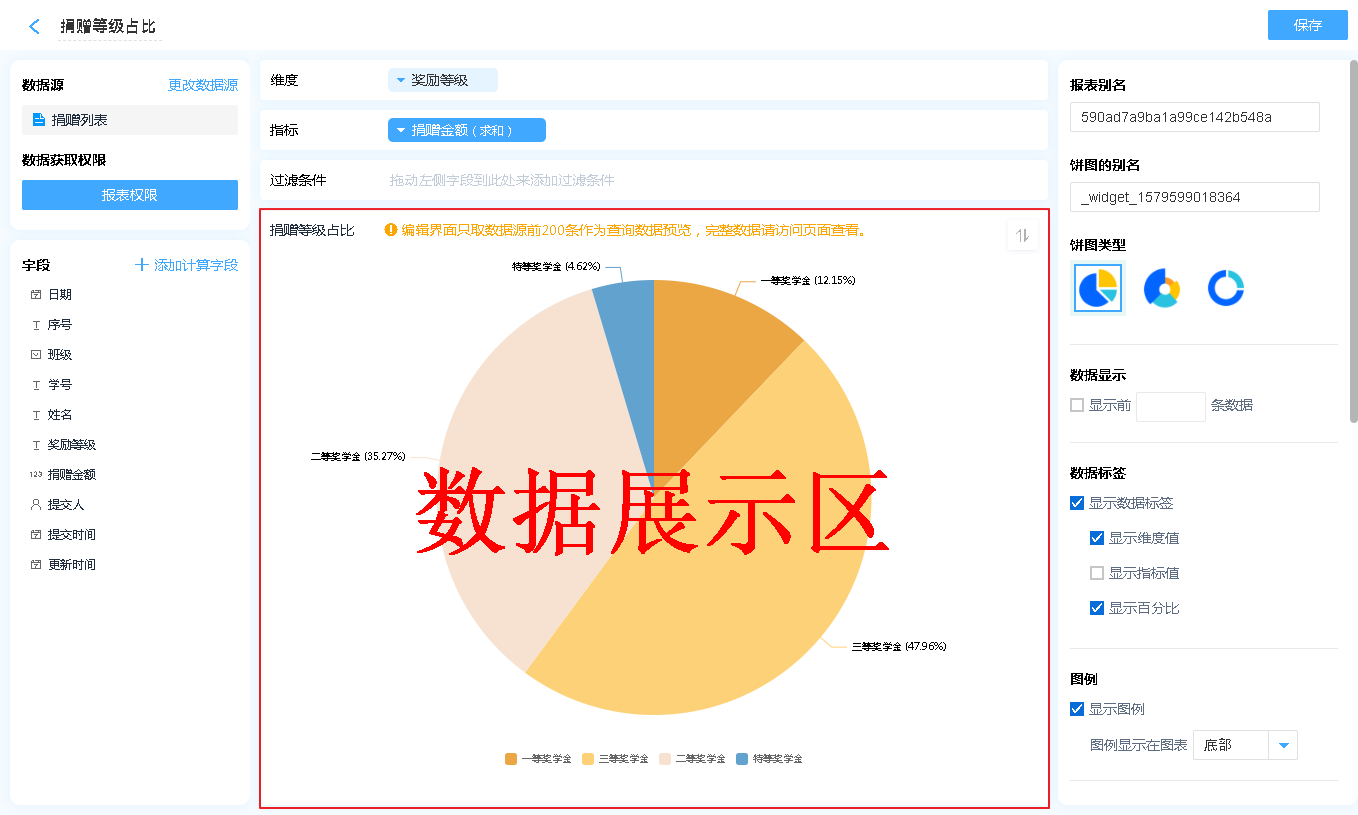Click the 报表别名 input field
The width and height of the screenshot is (1358, 815).
click(x=1194, y=117)
